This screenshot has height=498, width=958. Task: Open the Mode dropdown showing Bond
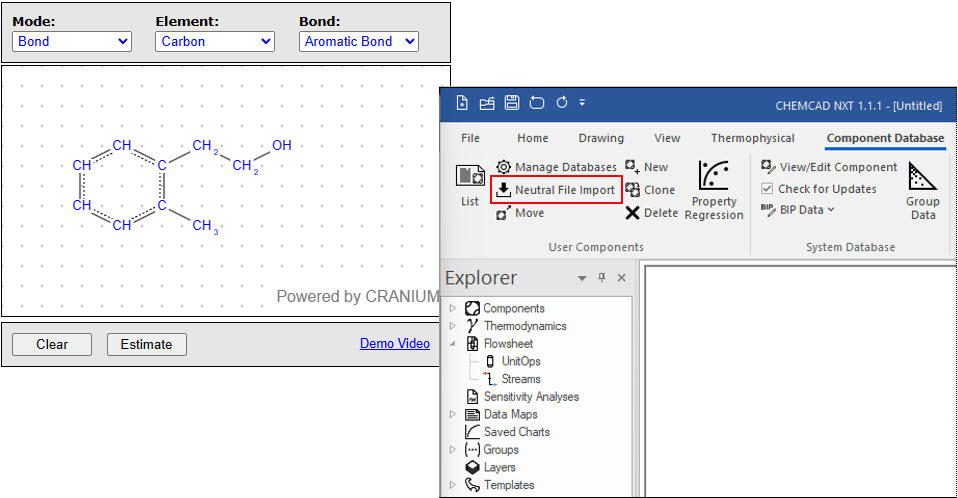click(72, 41)
